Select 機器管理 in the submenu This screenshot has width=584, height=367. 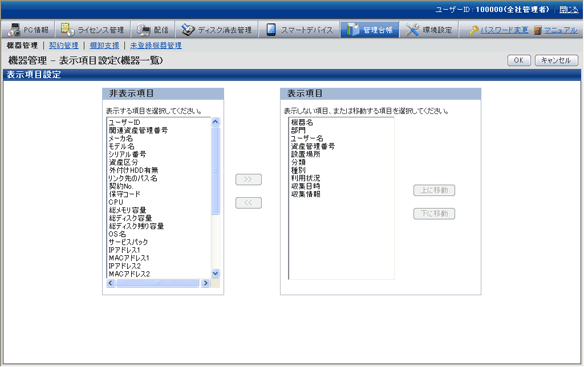(22, 45)
